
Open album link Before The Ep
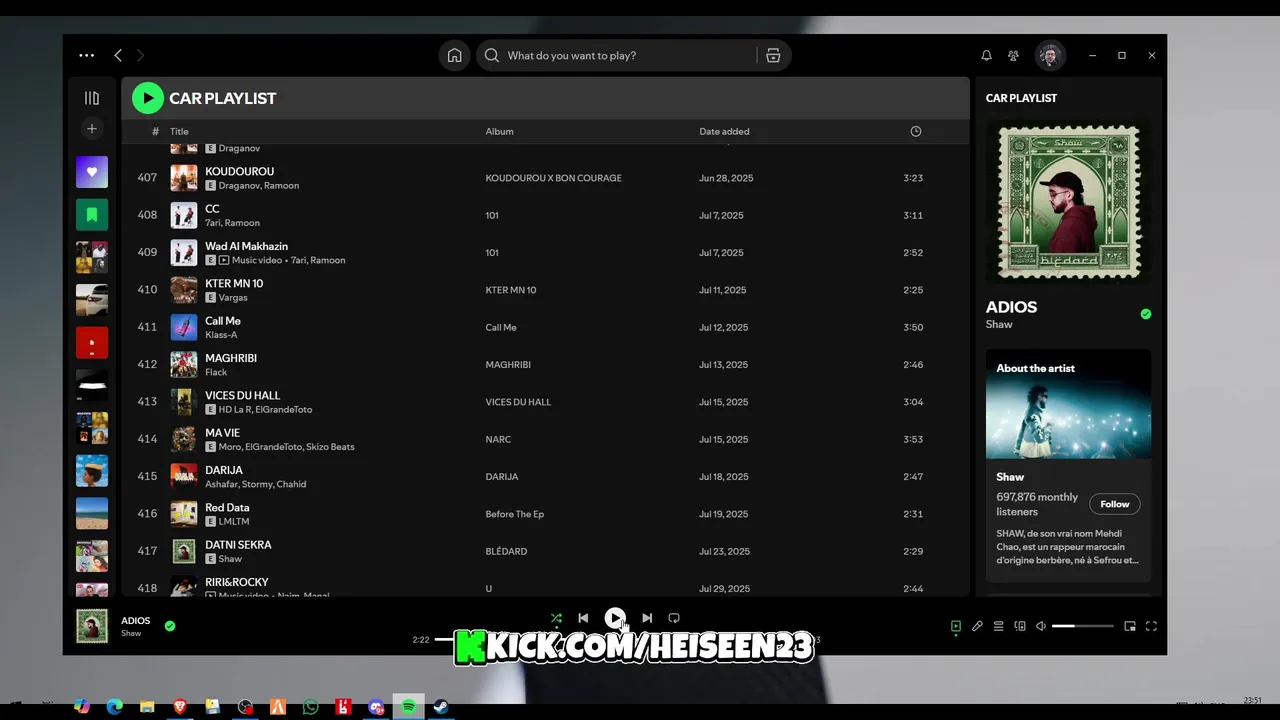[515, 514]
